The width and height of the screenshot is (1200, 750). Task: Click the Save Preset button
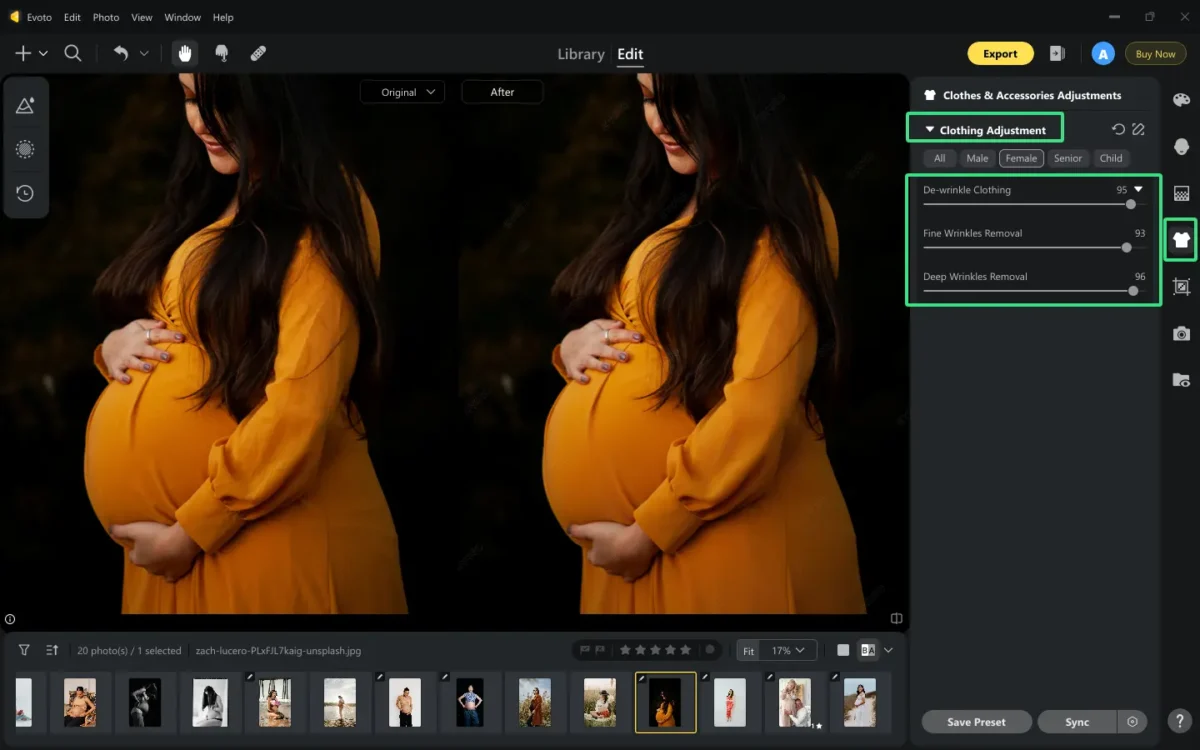pyautogui.click(x=977, y=722)
